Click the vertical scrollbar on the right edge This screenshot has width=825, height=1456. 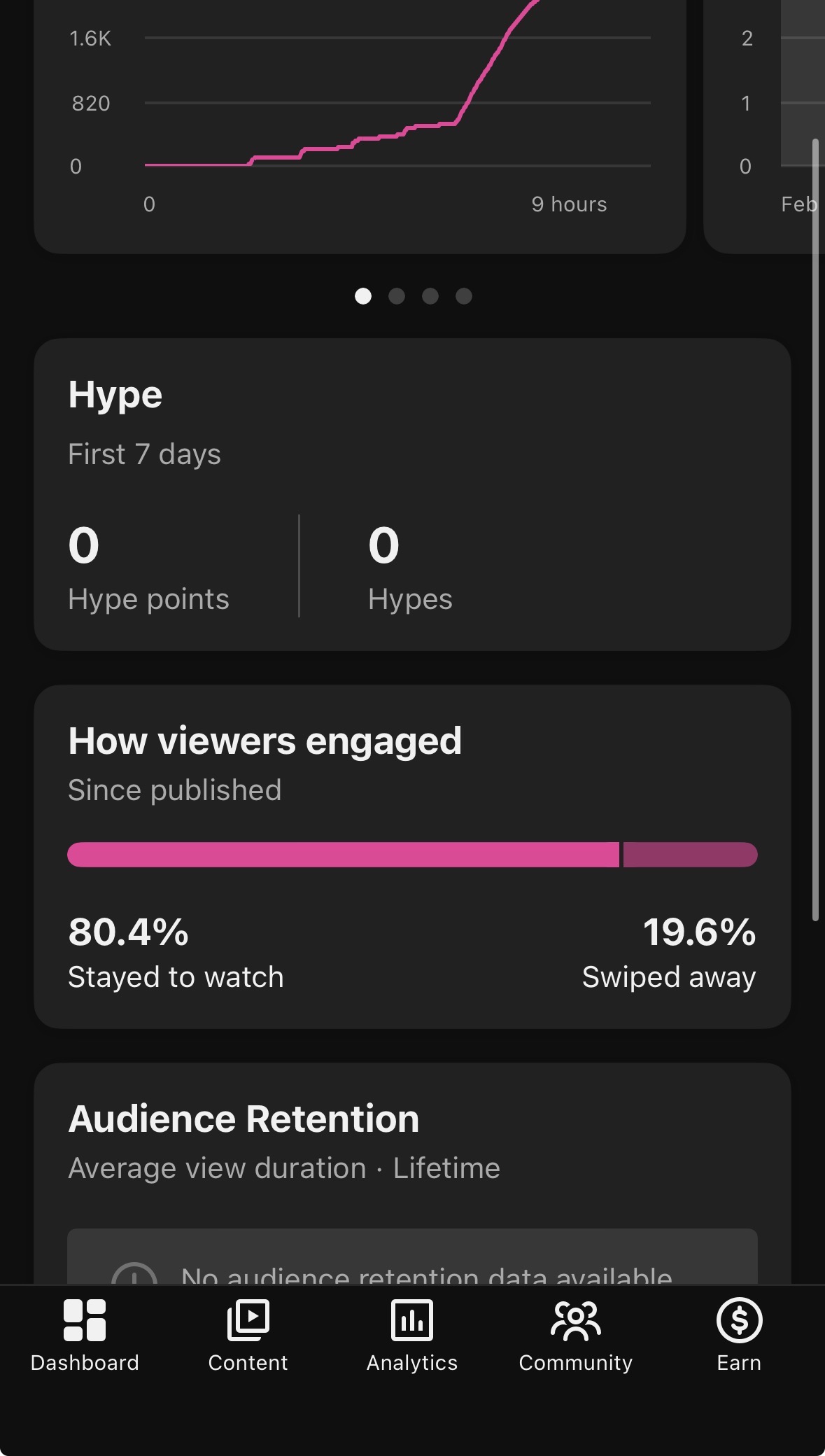pyautogui.click(x=815, y=530)
